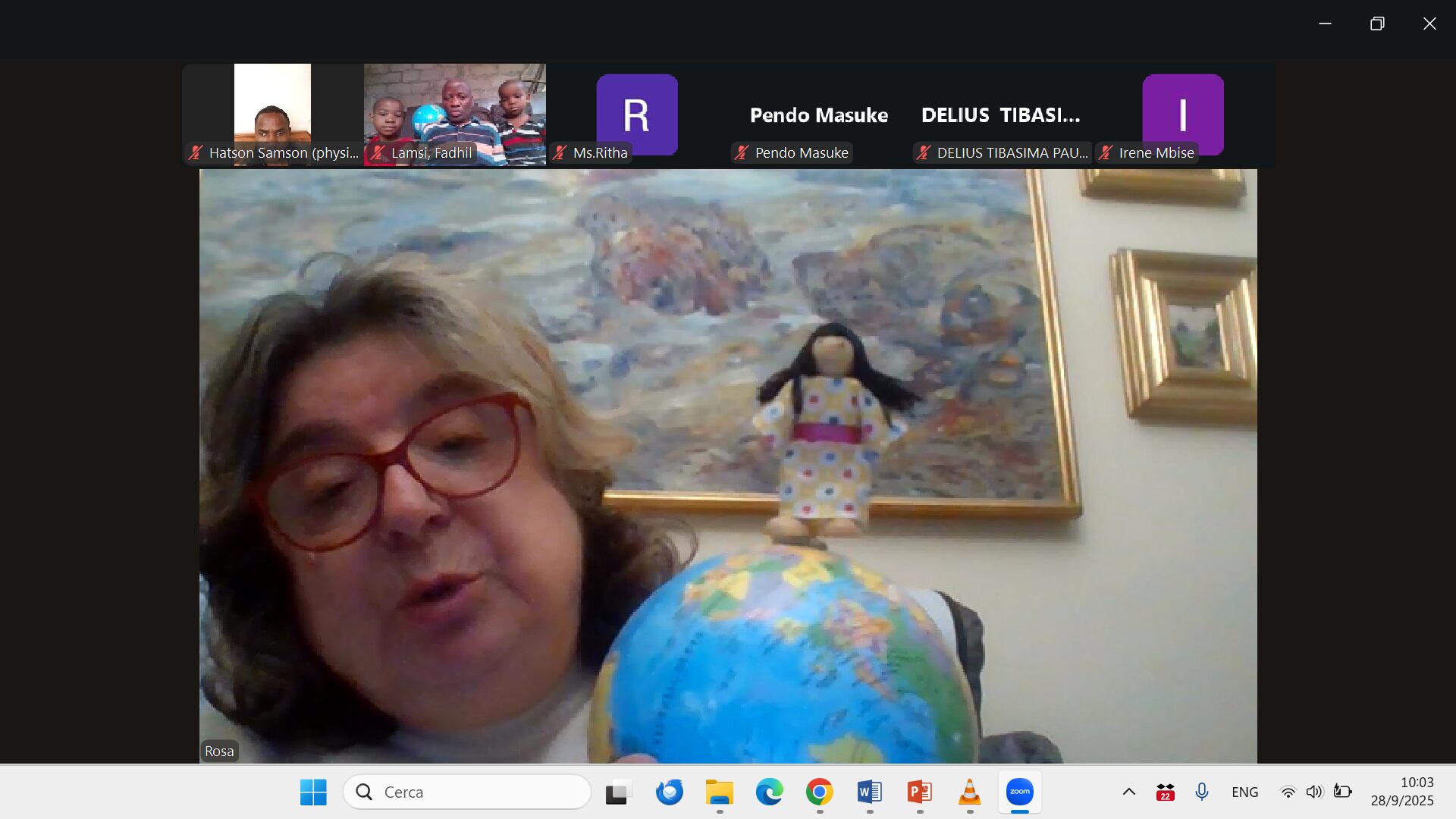Open the Windows Start menu
The width and height of the screenshot is (1456, 819).
313,792
